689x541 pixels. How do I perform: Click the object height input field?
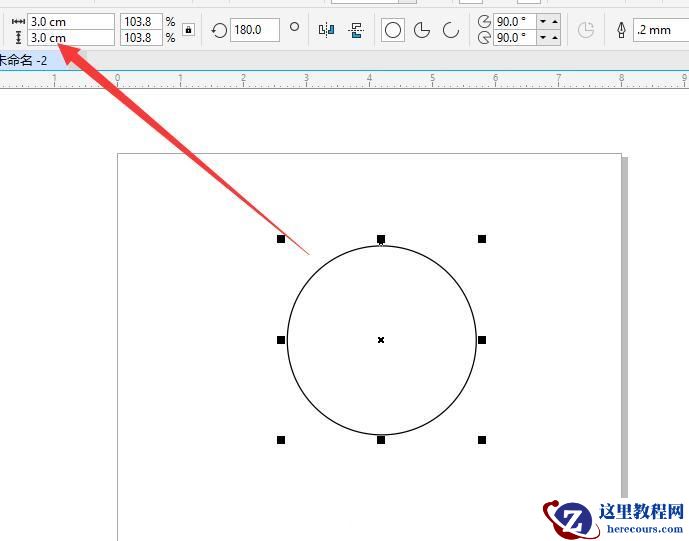tap(70, 38)
